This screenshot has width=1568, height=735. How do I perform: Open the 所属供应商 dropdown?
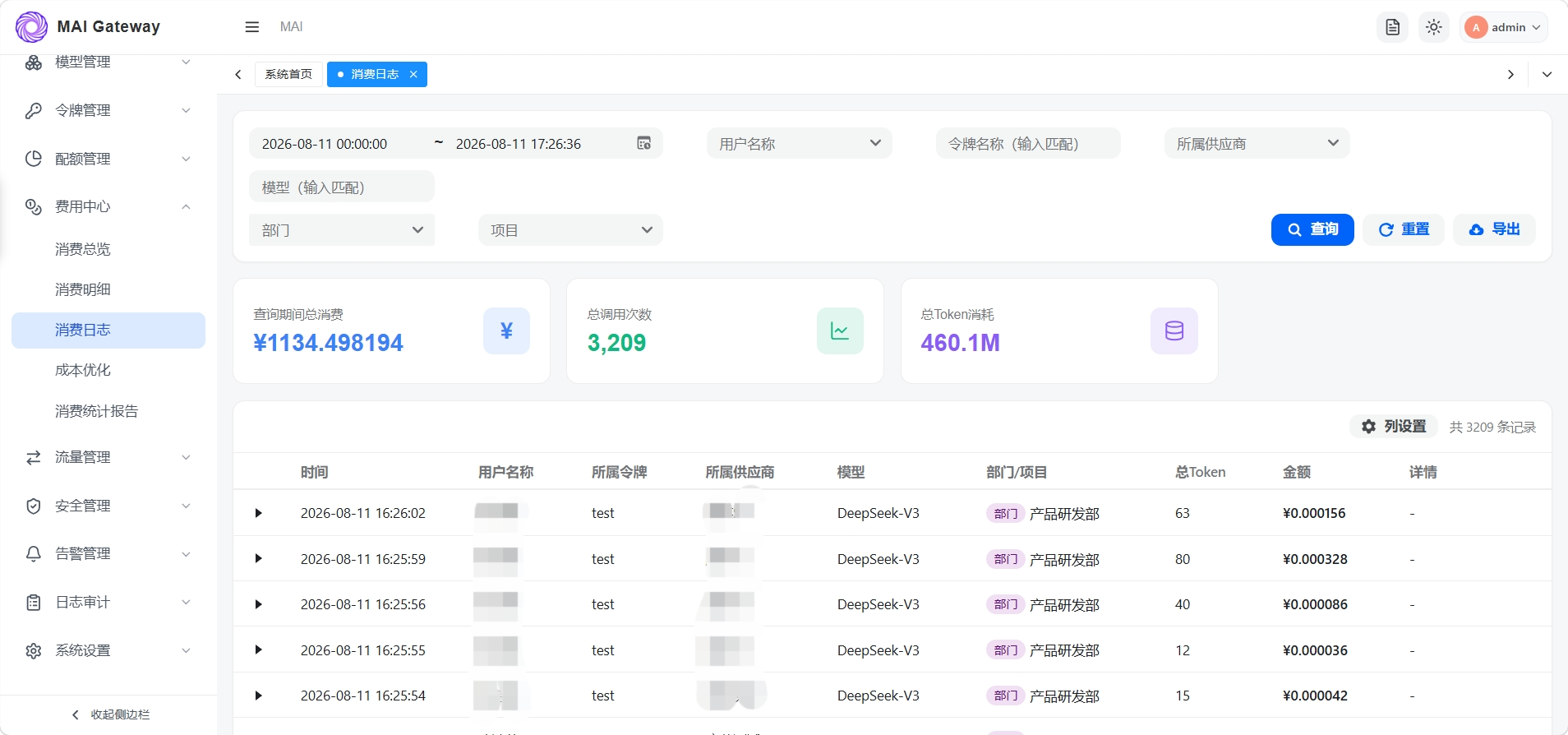[1257, 143]
